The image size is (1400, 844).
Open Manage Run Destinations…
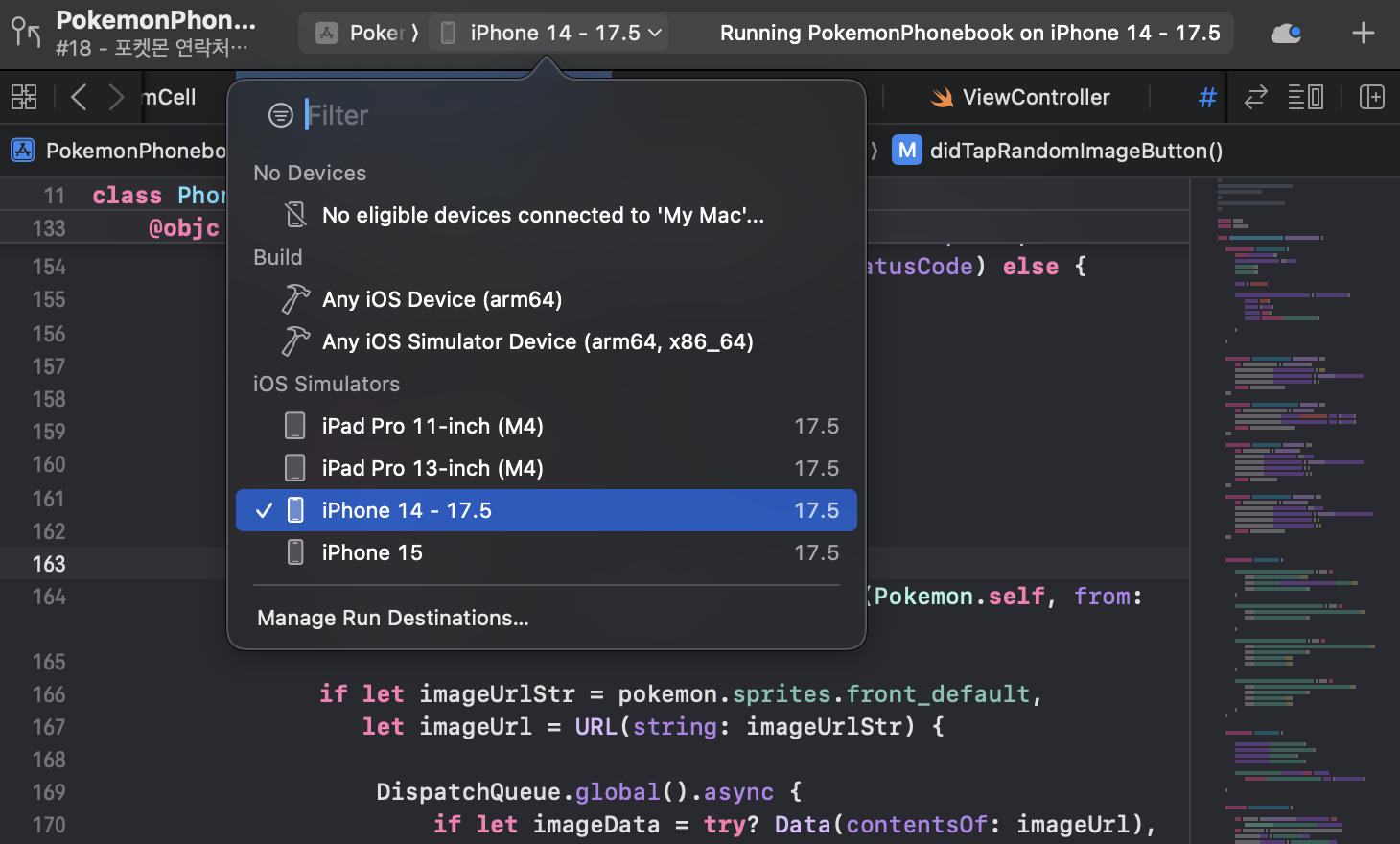coord(392,618)
